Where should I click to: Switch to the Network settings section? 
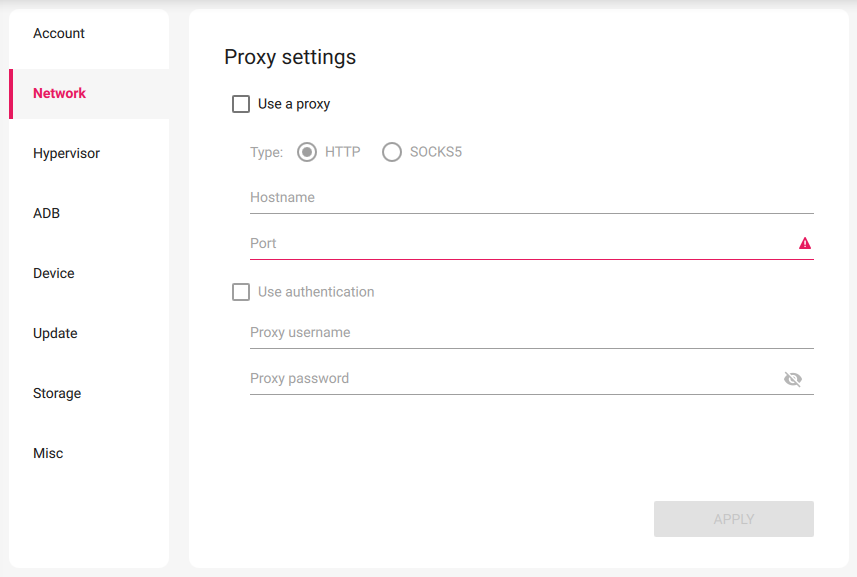tap(59, 93)
